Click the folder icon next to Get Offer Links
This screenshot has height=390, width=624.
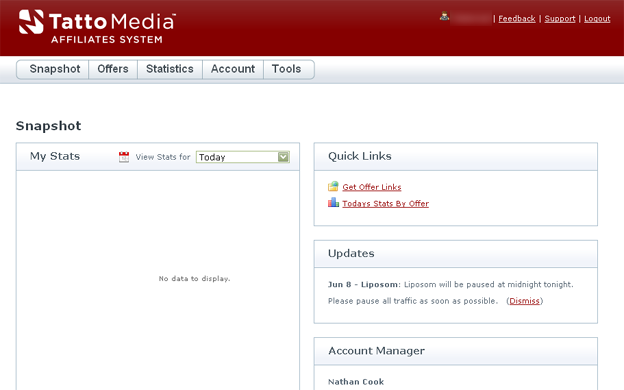coord(333,186)
